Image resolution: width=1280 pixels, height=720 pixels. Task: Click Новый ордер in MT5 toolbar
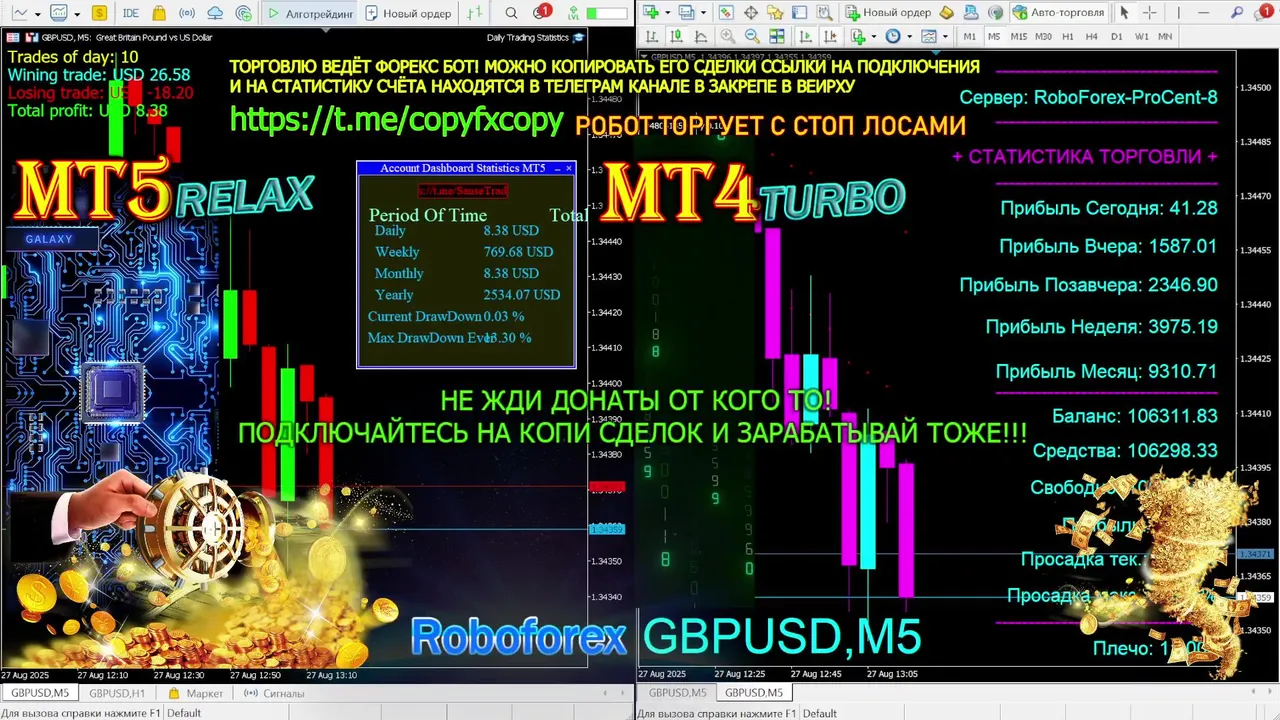click(x=408, y=14)
